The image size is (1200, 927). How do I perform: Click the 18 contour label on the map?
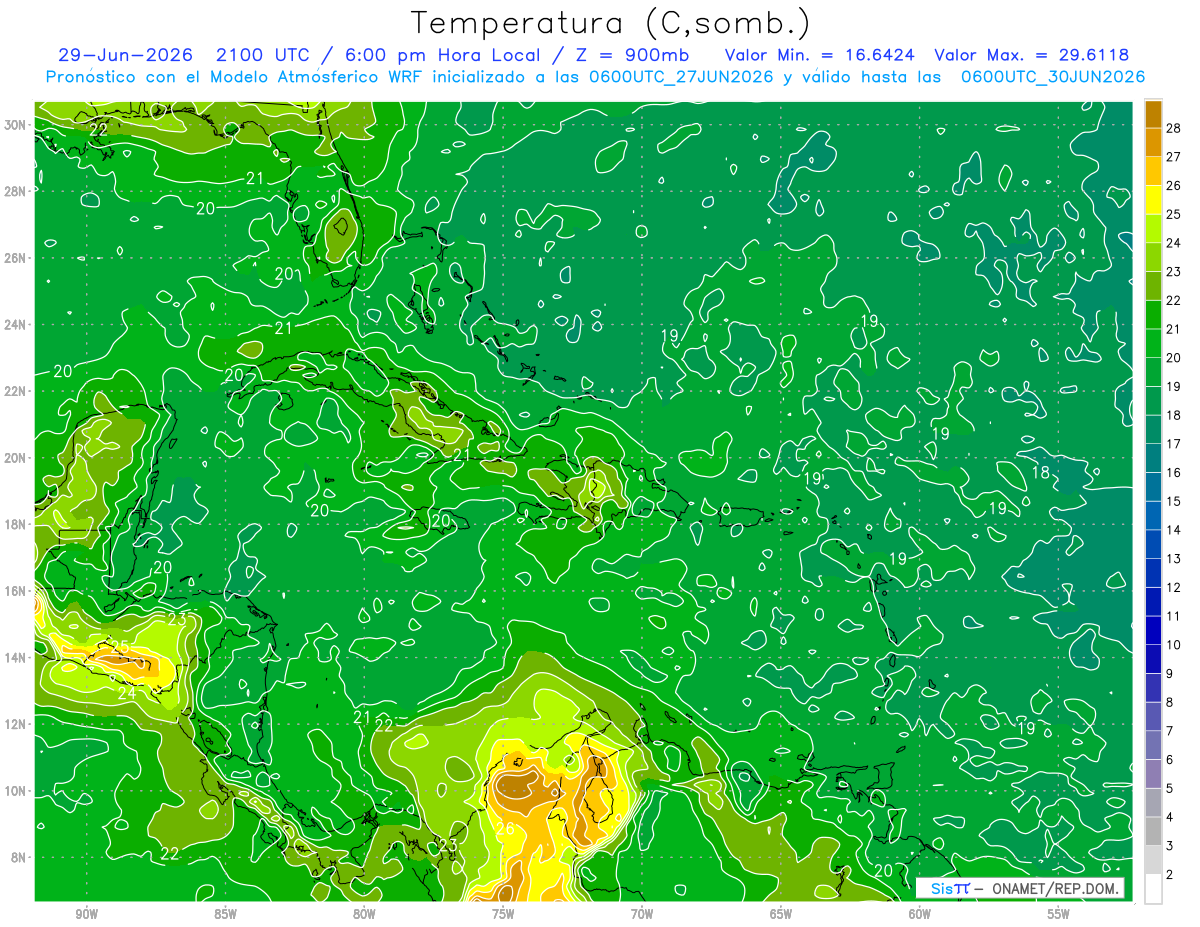[1041, 472]
